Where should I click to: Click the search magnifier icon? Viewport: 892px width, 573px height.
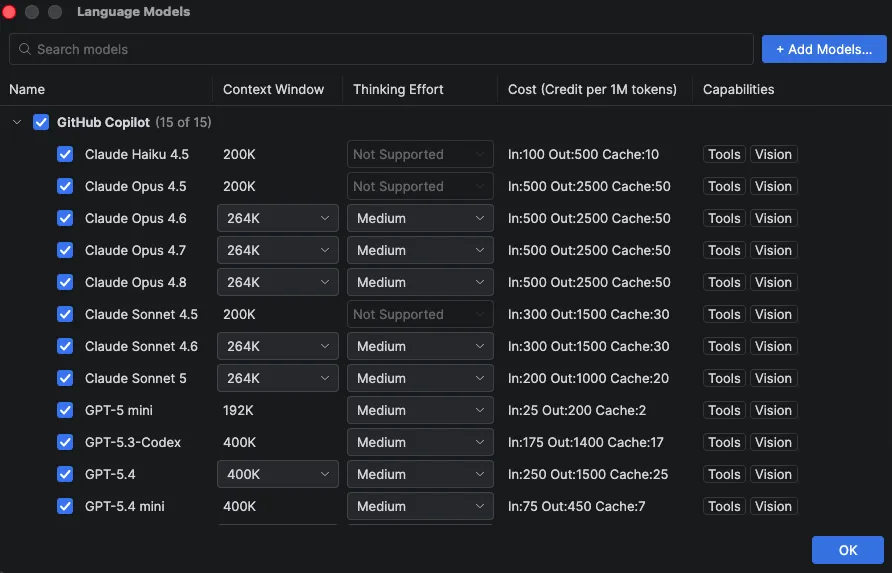(x=24, y=49)
